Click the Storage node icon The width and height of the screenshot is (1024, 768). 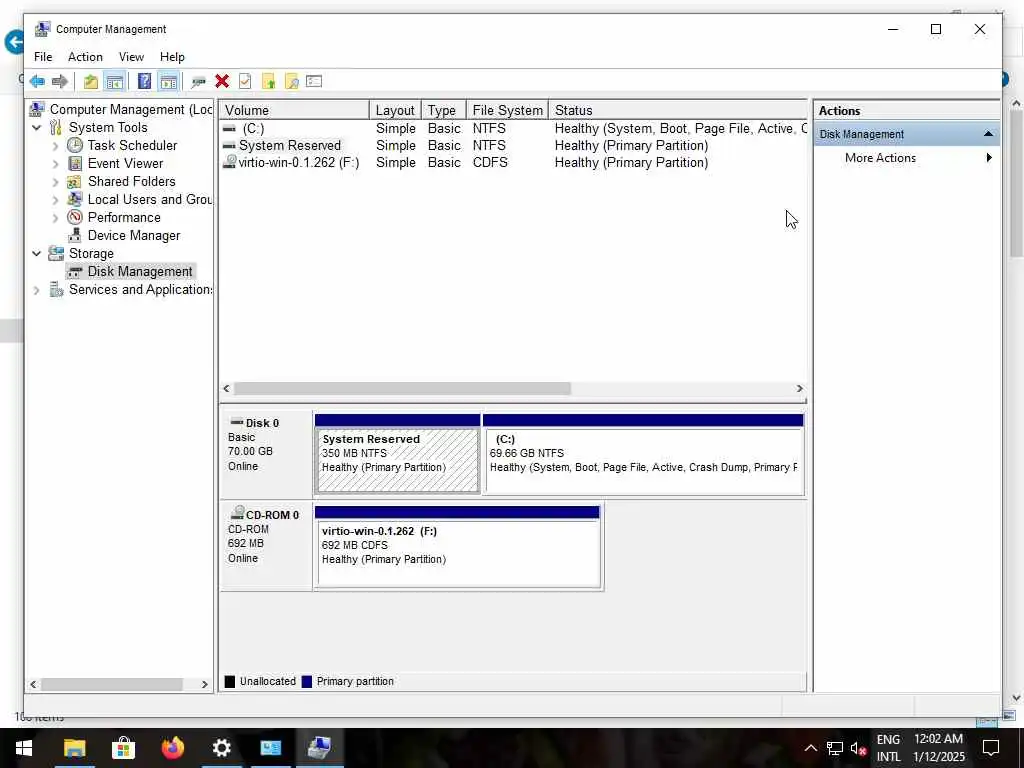point(56,253)
